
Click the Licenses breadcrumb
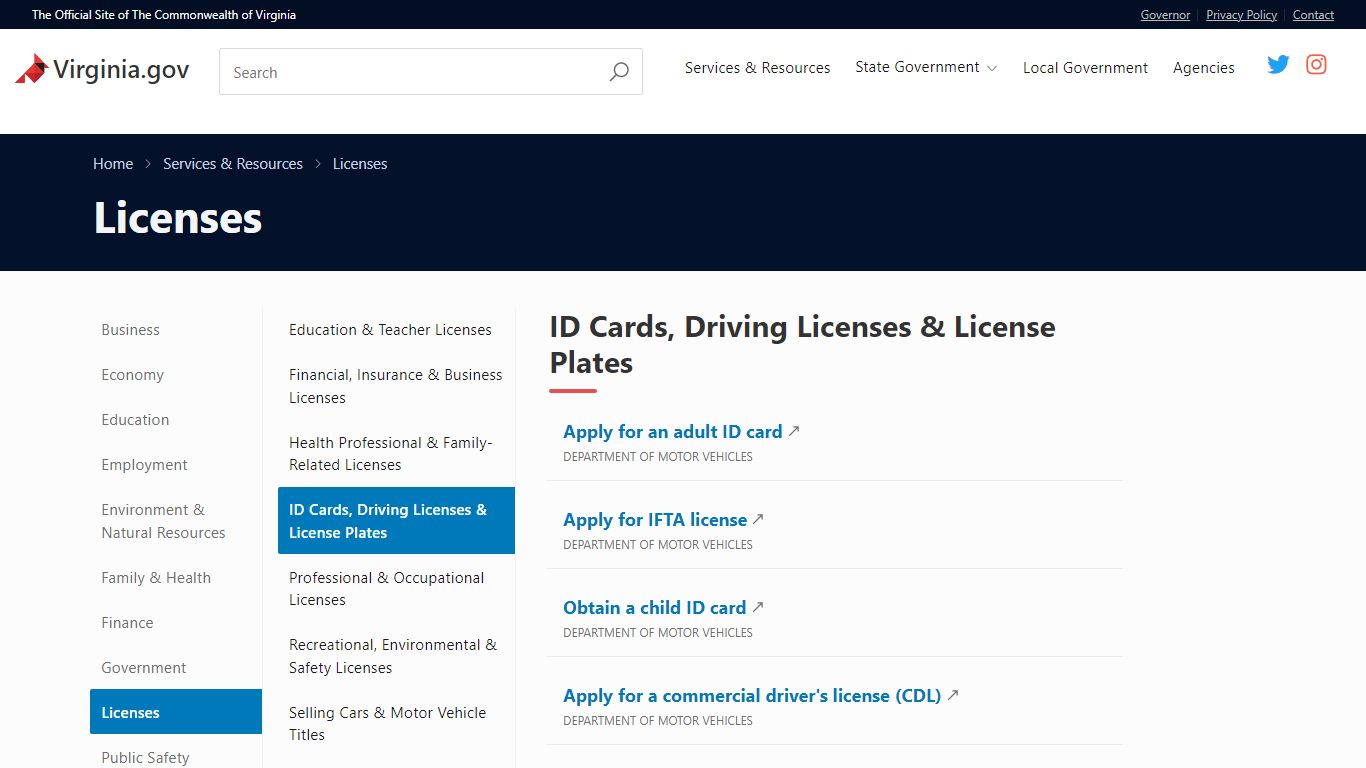pos(360,164)
